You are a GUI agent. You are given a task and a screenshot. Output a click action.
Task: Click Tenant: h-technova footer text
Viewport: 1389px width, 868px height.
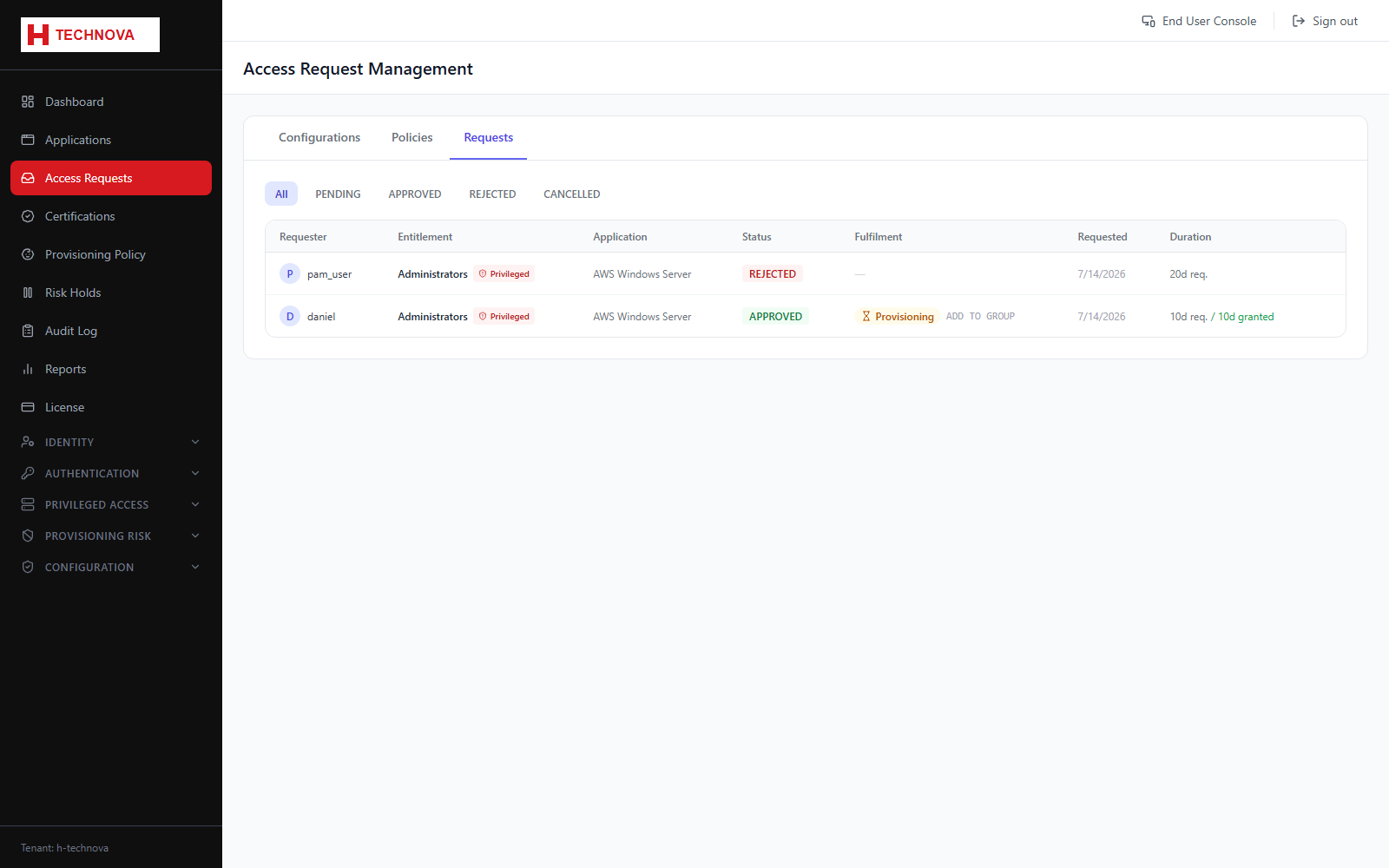[64, 848]
